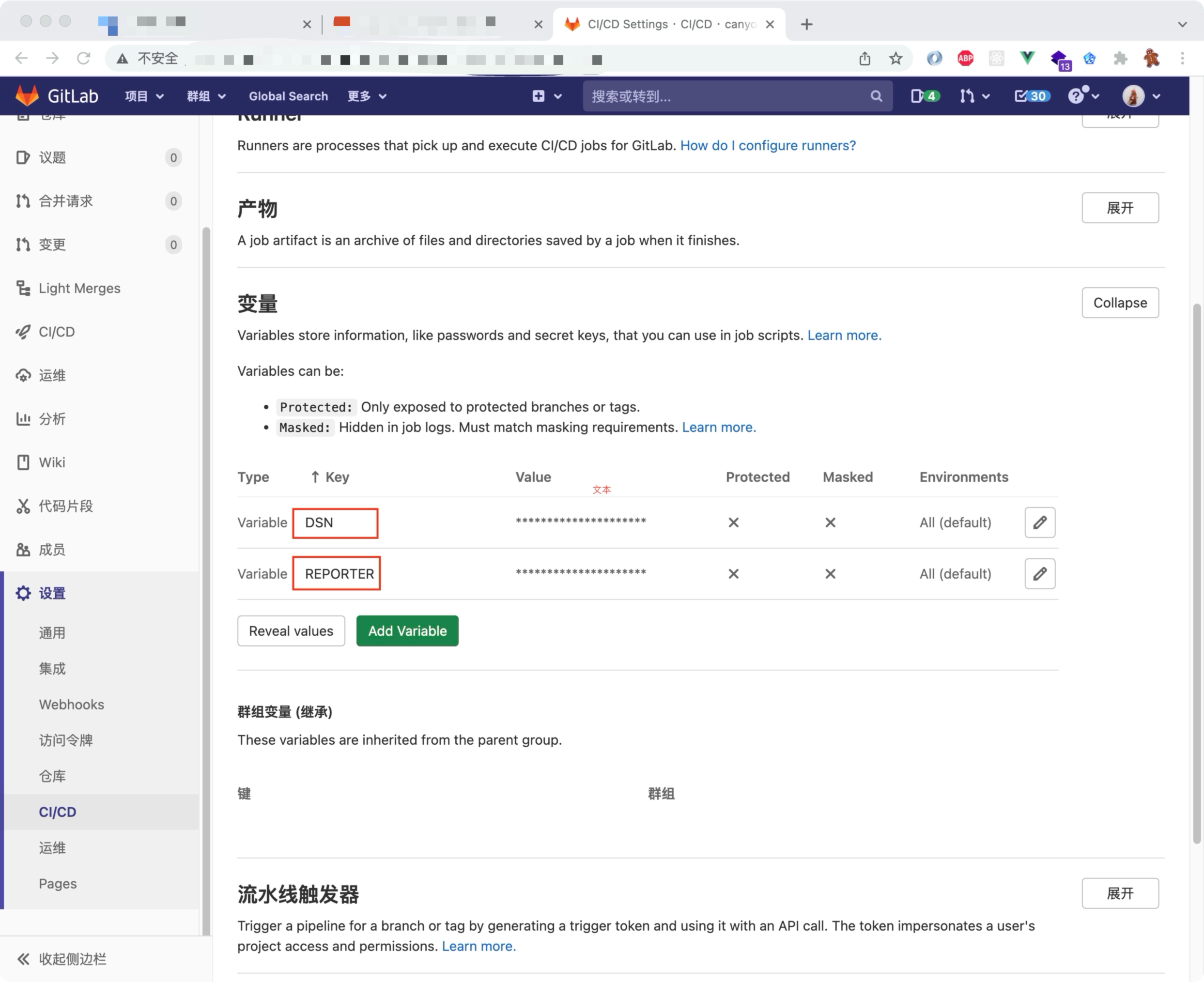Collapse the variables section
Image resolution: width=1204 pixels, height=982 pixels.
(x=1120, y=303)
